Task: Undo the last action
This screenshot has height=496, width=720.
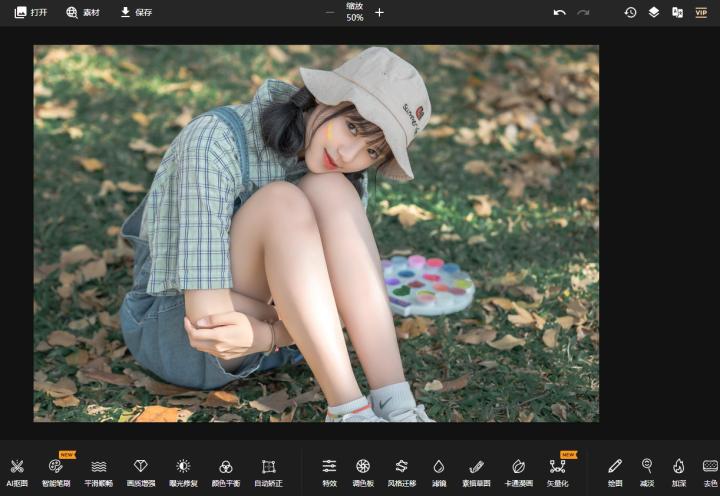Action: point(559,13)
